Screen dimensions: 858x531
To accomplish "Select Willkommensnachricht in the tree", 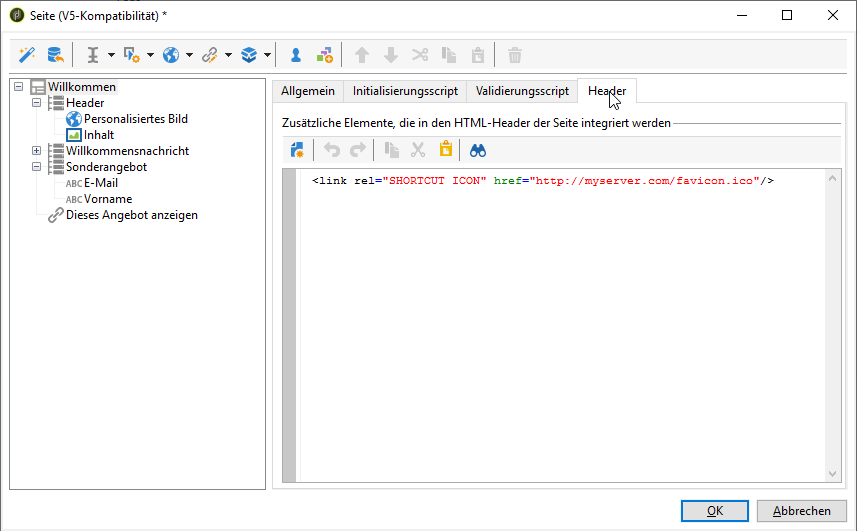I will coord(127,151).
